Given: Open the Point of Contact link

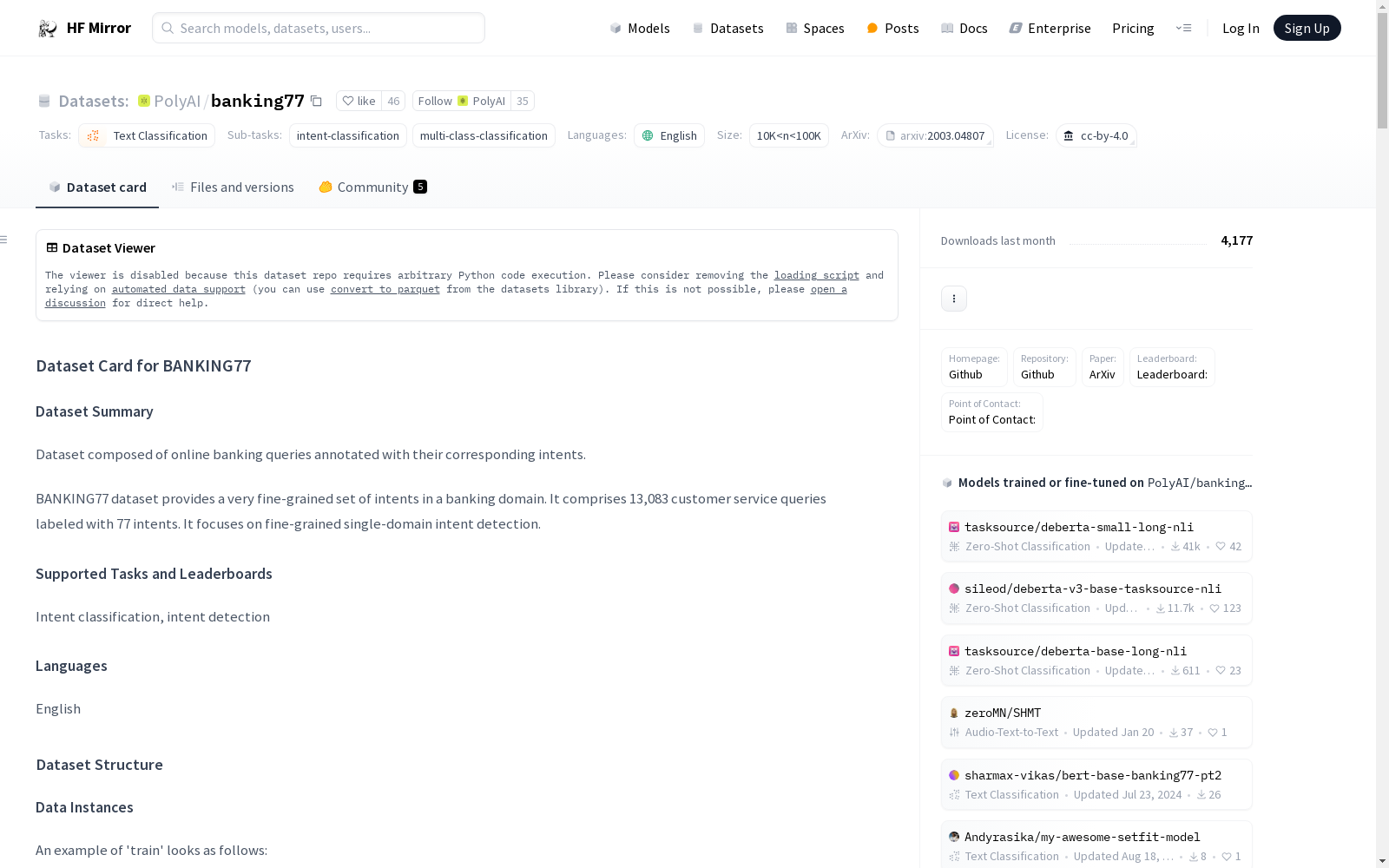Looking at the screenshot, I should tap(992, 412).
